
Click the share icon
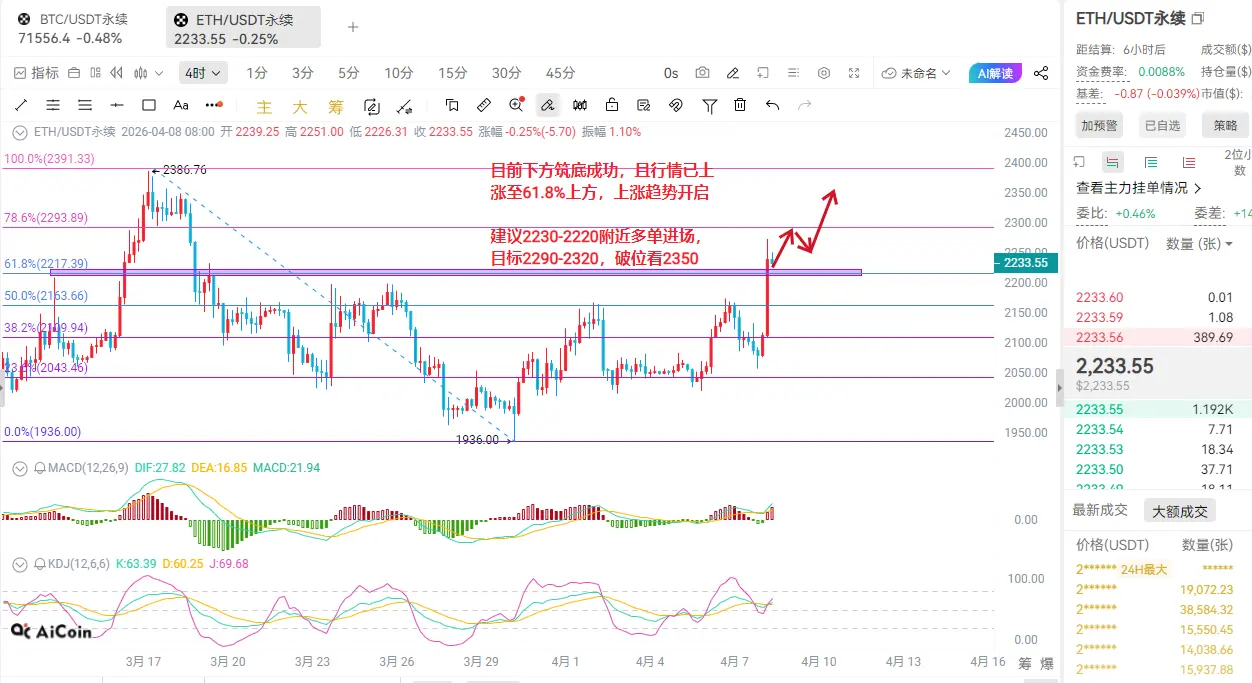click(x=1041, y=73)
